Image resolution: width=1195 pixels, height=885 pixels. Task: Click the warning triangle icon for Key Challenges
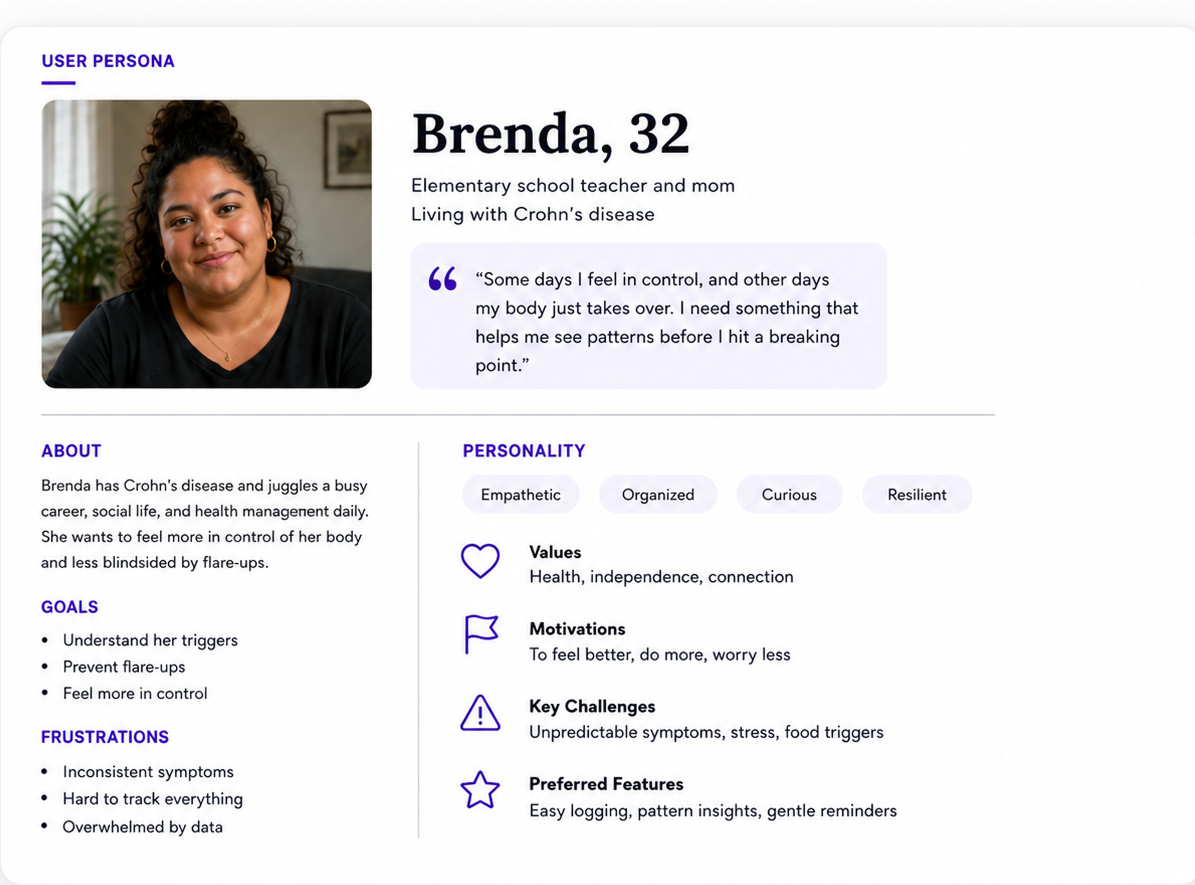(480, 713)
